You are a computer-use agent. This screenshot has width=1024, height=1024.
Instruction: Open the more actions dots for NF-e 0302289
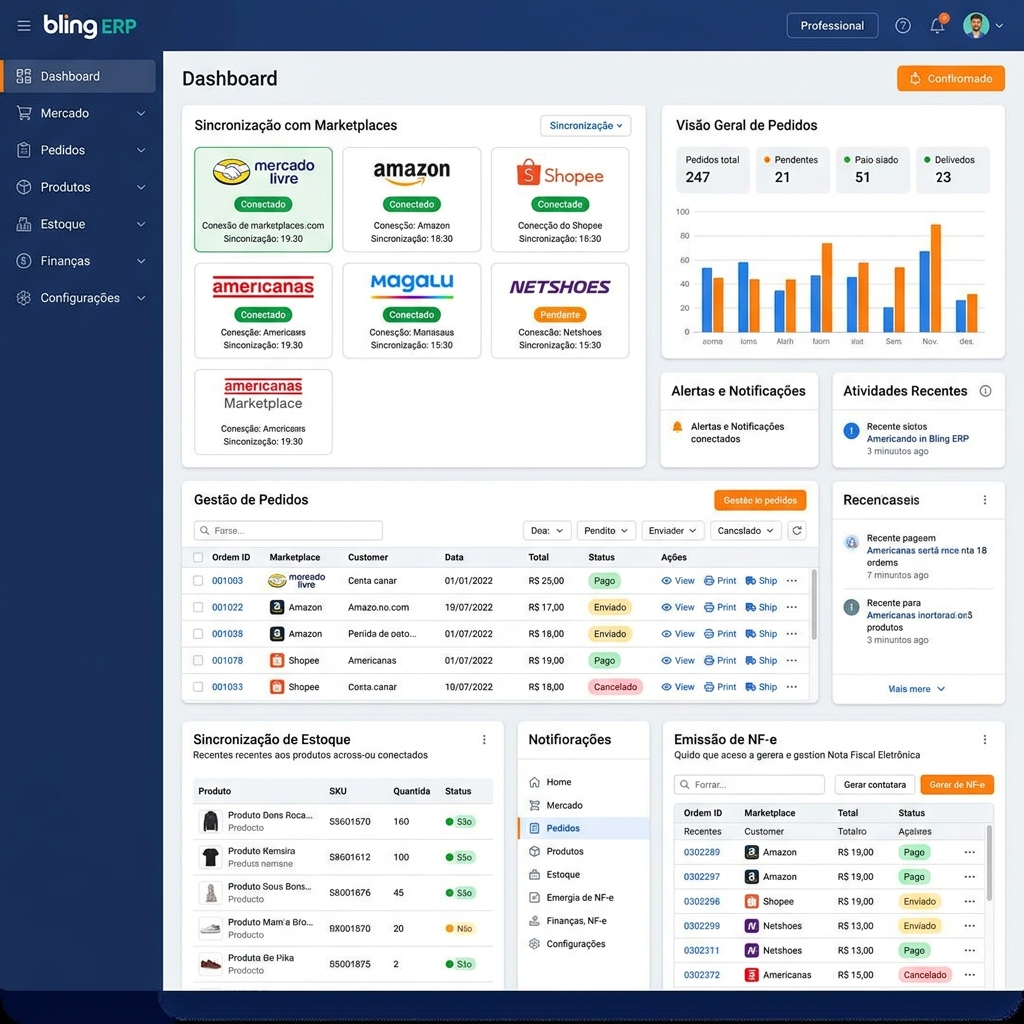(x=970, y=852)
